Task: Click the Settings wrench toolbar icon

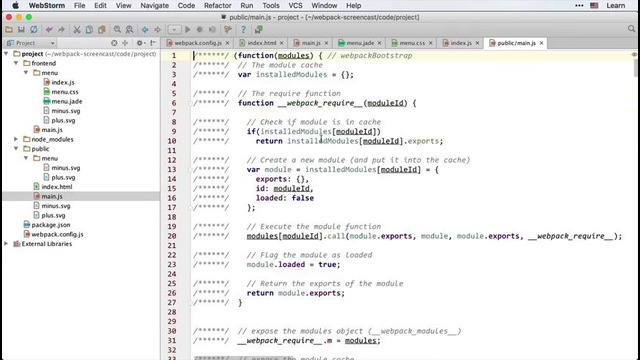Action: 228,30
